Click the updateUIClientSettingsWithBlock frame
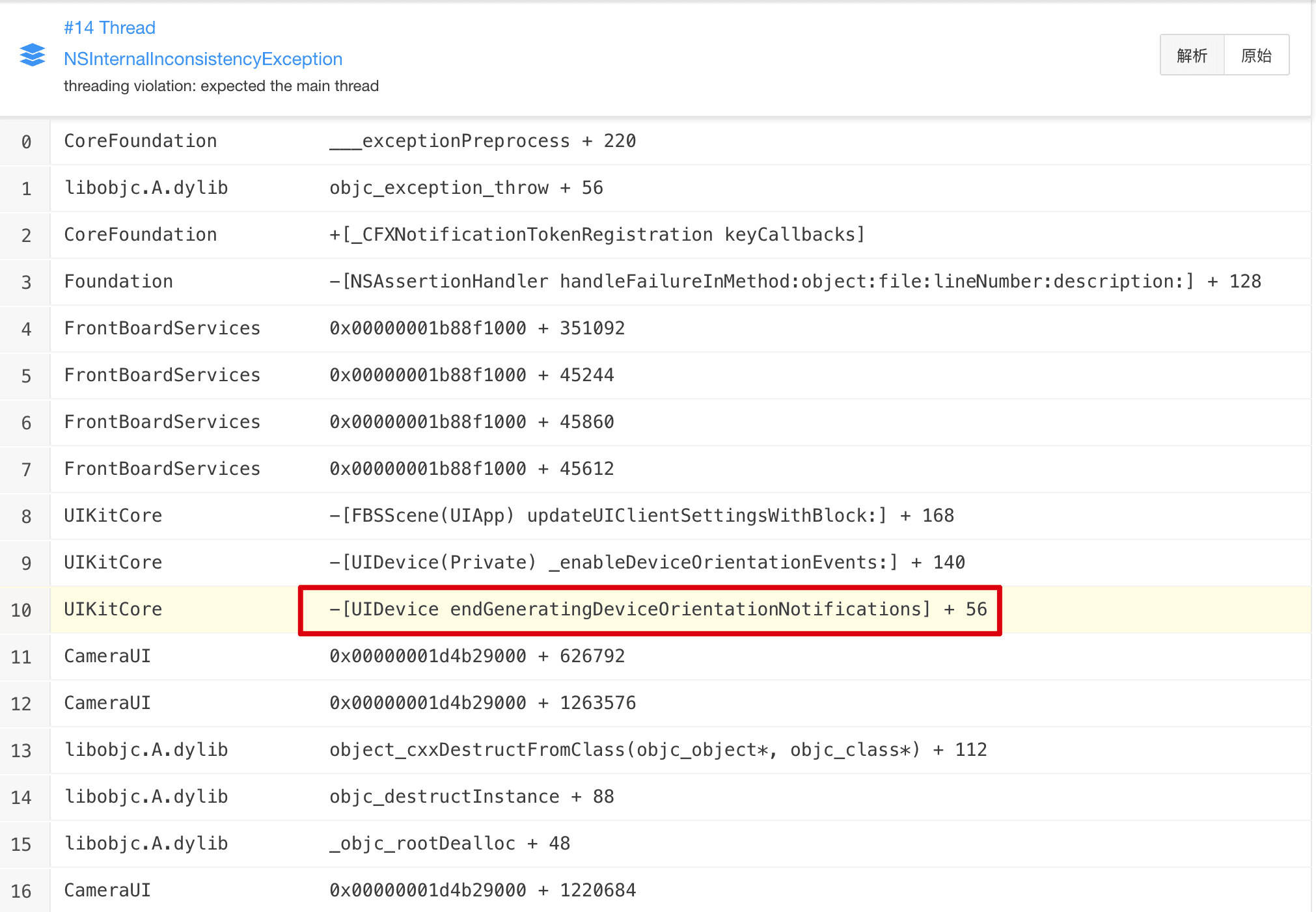 [x=641, y=516]
